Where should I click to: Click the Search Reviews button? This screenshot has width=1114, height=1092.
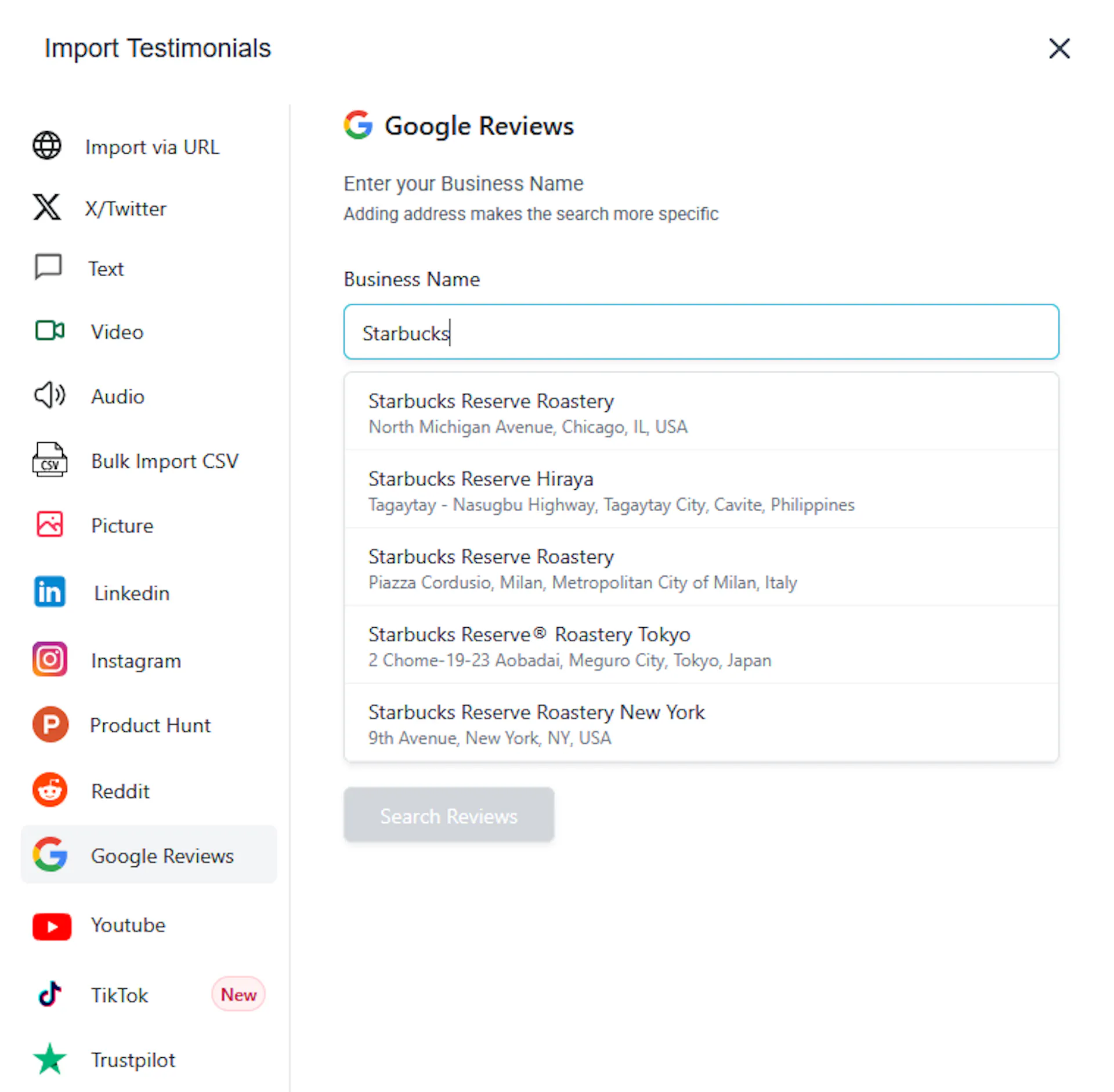tap(449, 815)
